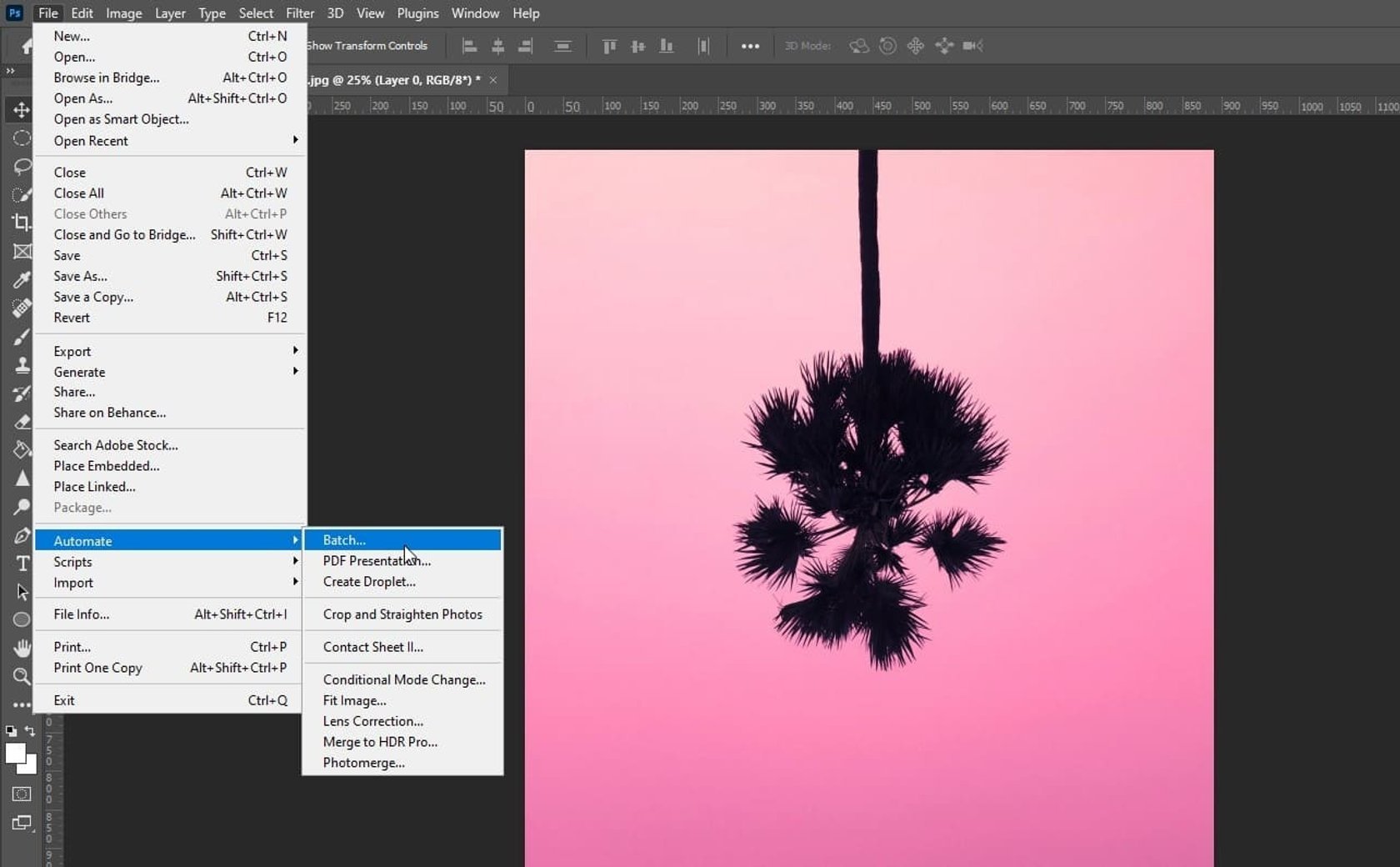
Task: Select the History Brush tool
Action: tap(21, 393)
